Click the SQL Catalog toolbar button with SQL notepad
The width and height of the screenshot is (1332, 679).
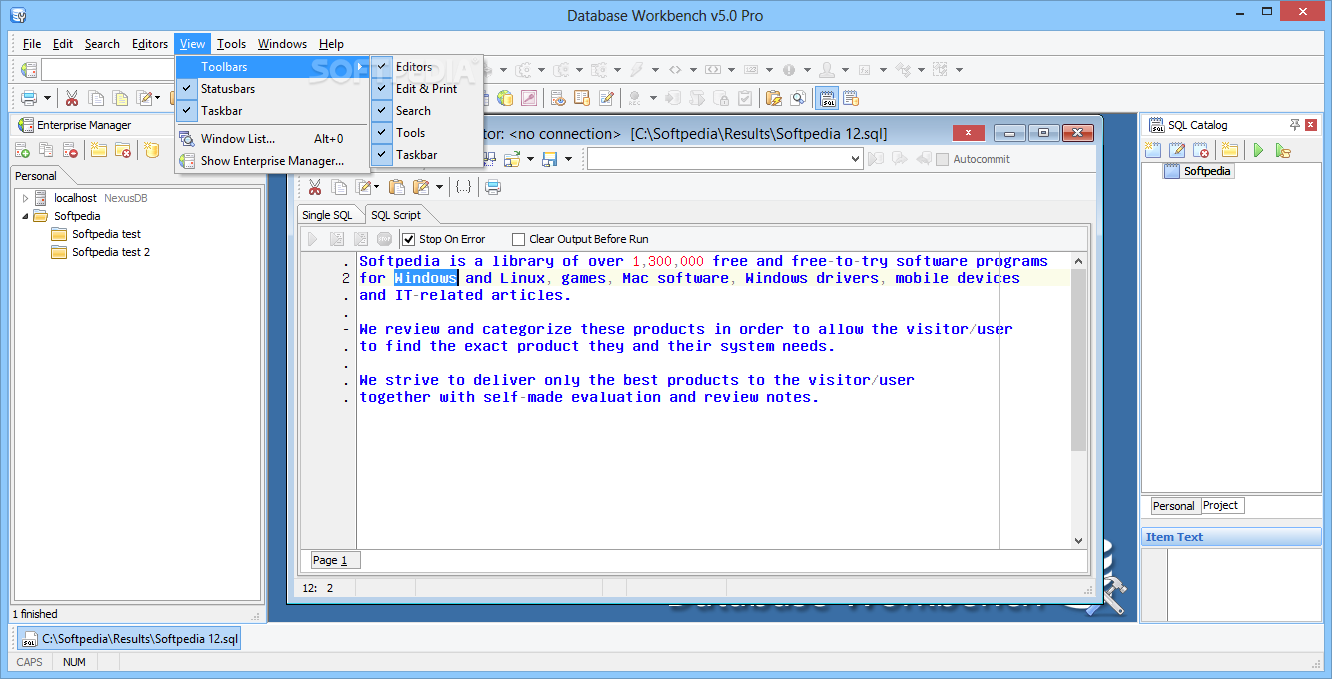click(x=827, y=98)
